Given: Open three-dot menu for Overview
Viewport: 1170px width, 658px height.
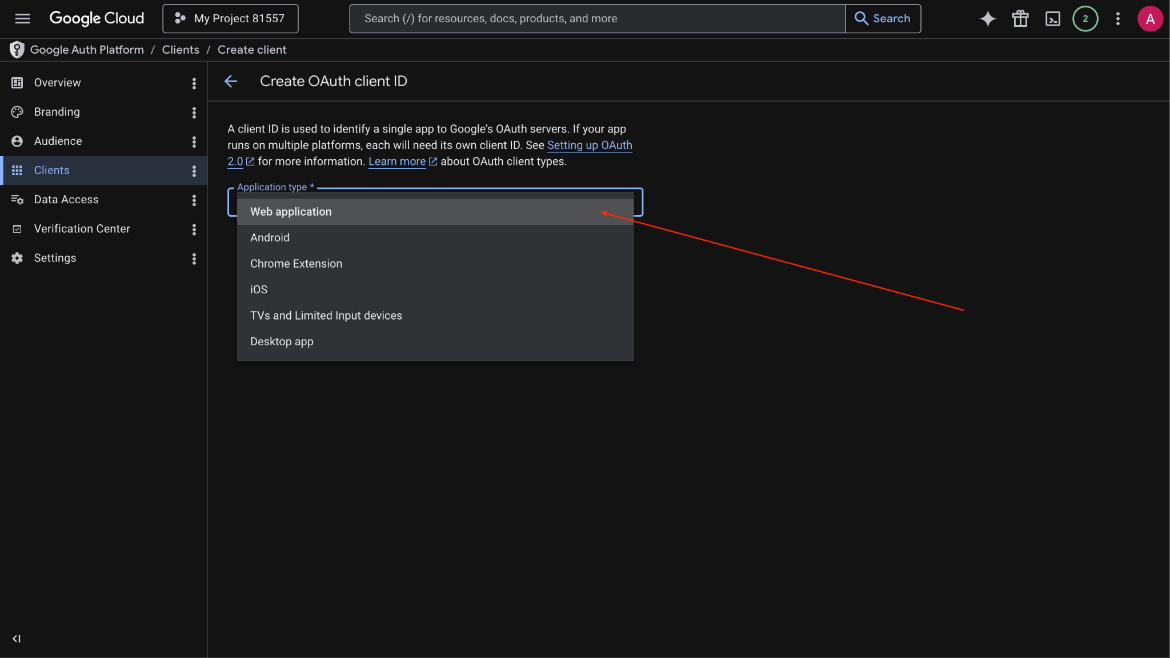Looking at the screenshot, I should (194, 84).
